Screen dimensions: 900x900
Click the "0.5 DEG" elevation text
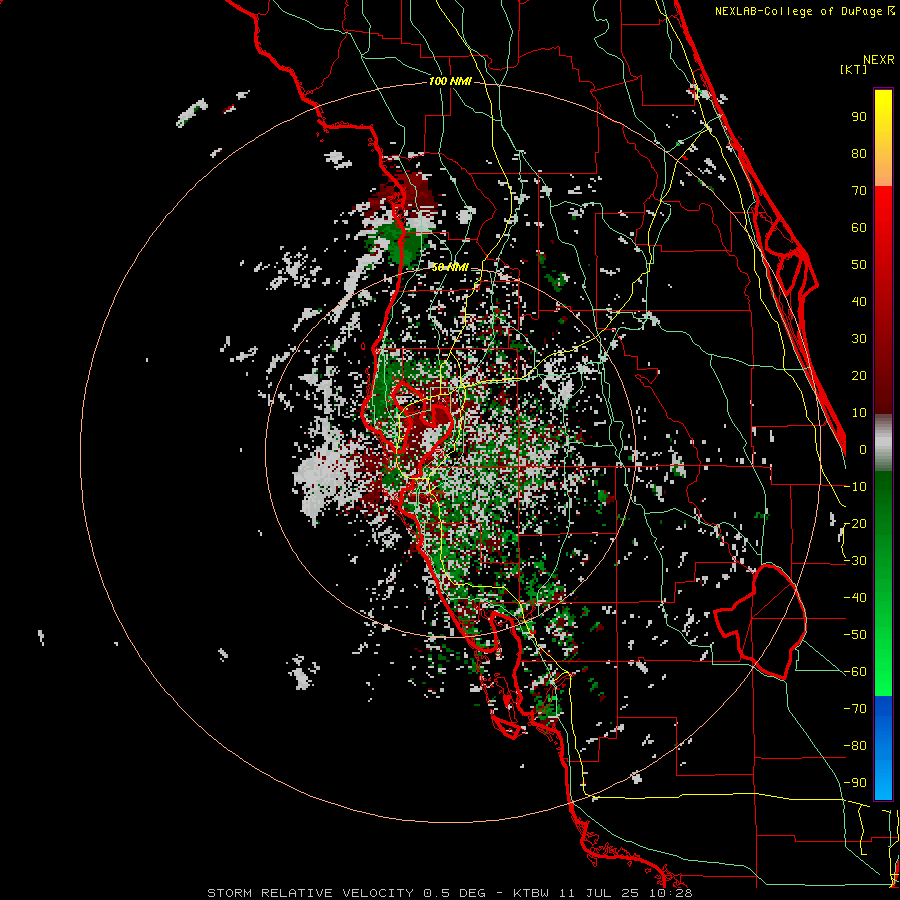(x=455, y=893)
